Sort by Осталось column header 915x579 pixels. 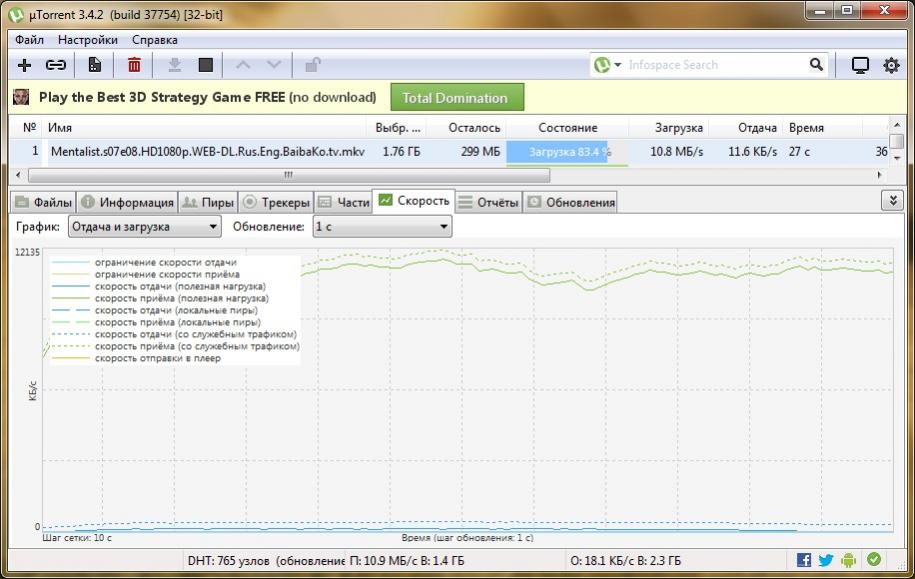point(474,128)
